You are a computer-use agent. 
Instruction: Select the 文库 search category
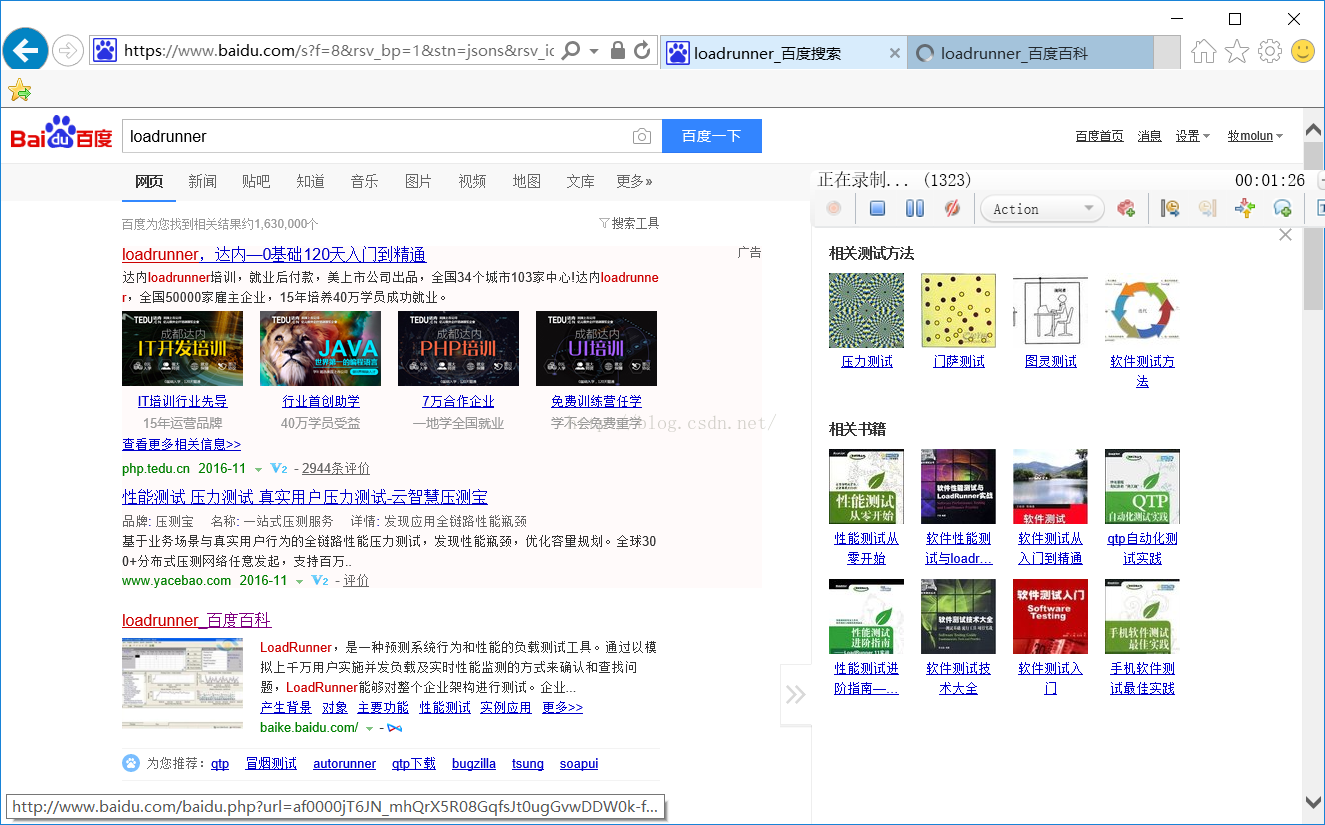pyautogui.click(x=580, y=181)
